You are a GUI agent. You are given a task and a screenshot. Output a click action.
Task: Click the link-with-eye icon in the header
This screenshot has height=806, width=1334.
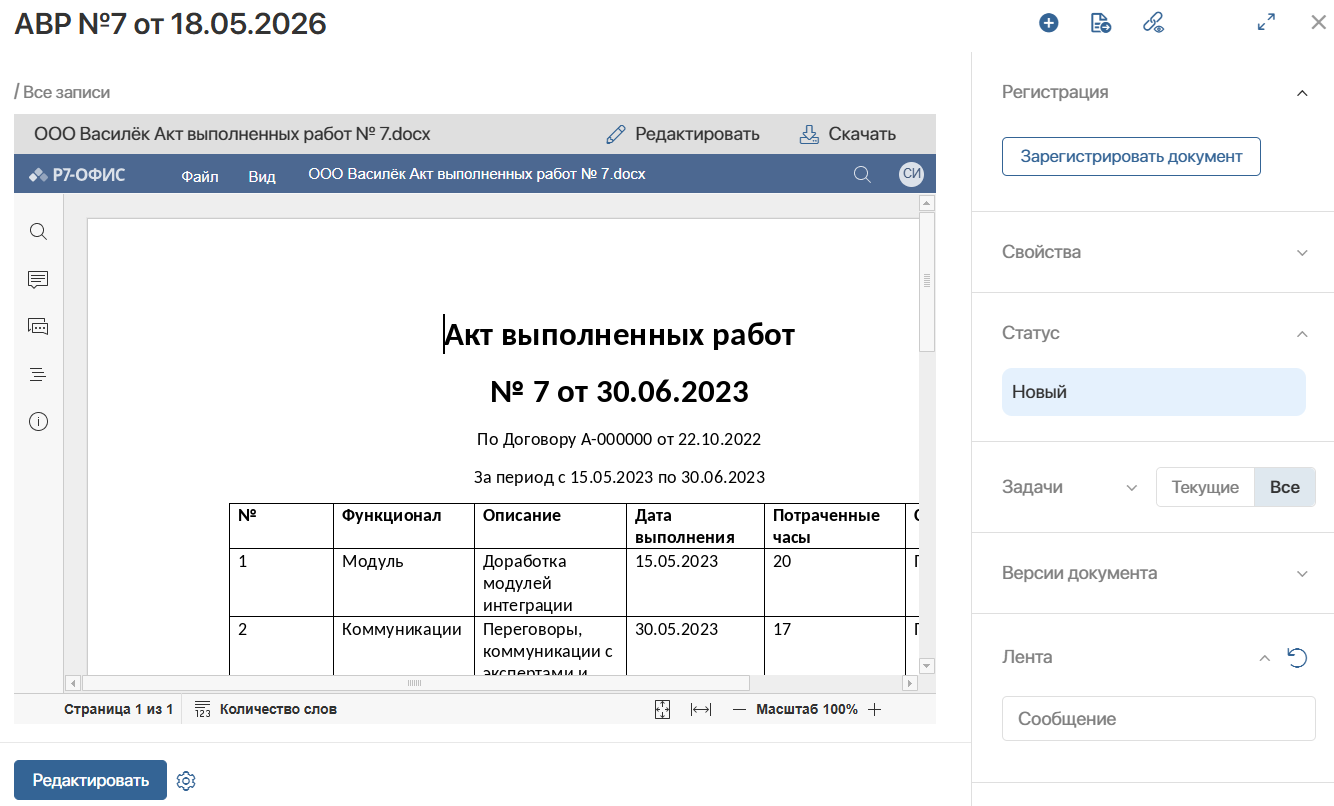1153,23
